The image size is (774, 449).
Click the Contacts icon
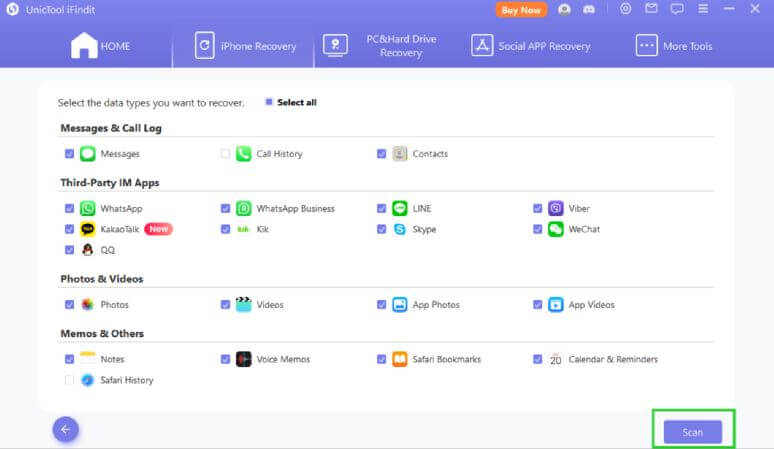[x=399, y=154]
